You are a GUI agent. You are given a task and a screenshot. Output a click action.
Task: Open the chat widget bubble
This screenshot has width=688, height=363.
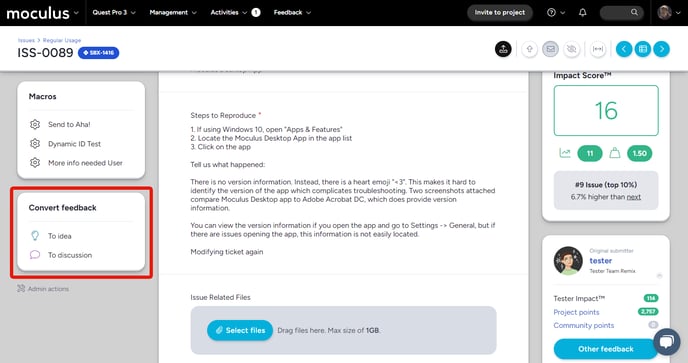click(x=666, y=341)
